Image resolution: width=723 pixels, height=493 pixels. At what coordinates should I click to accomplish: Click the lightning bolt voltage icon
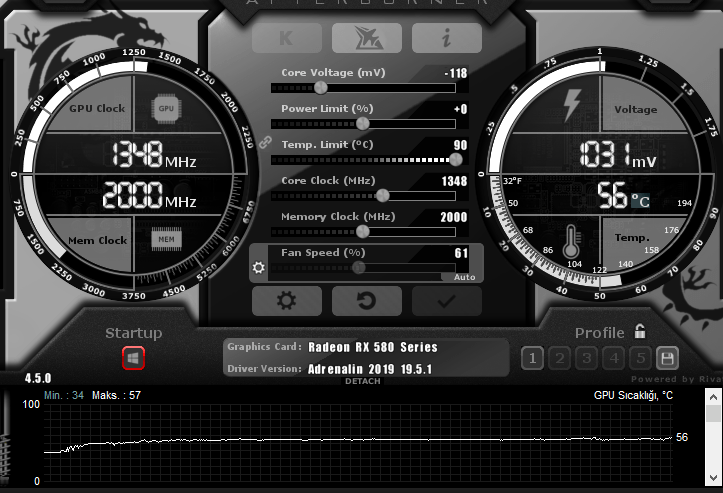click(x=572, y=105)
